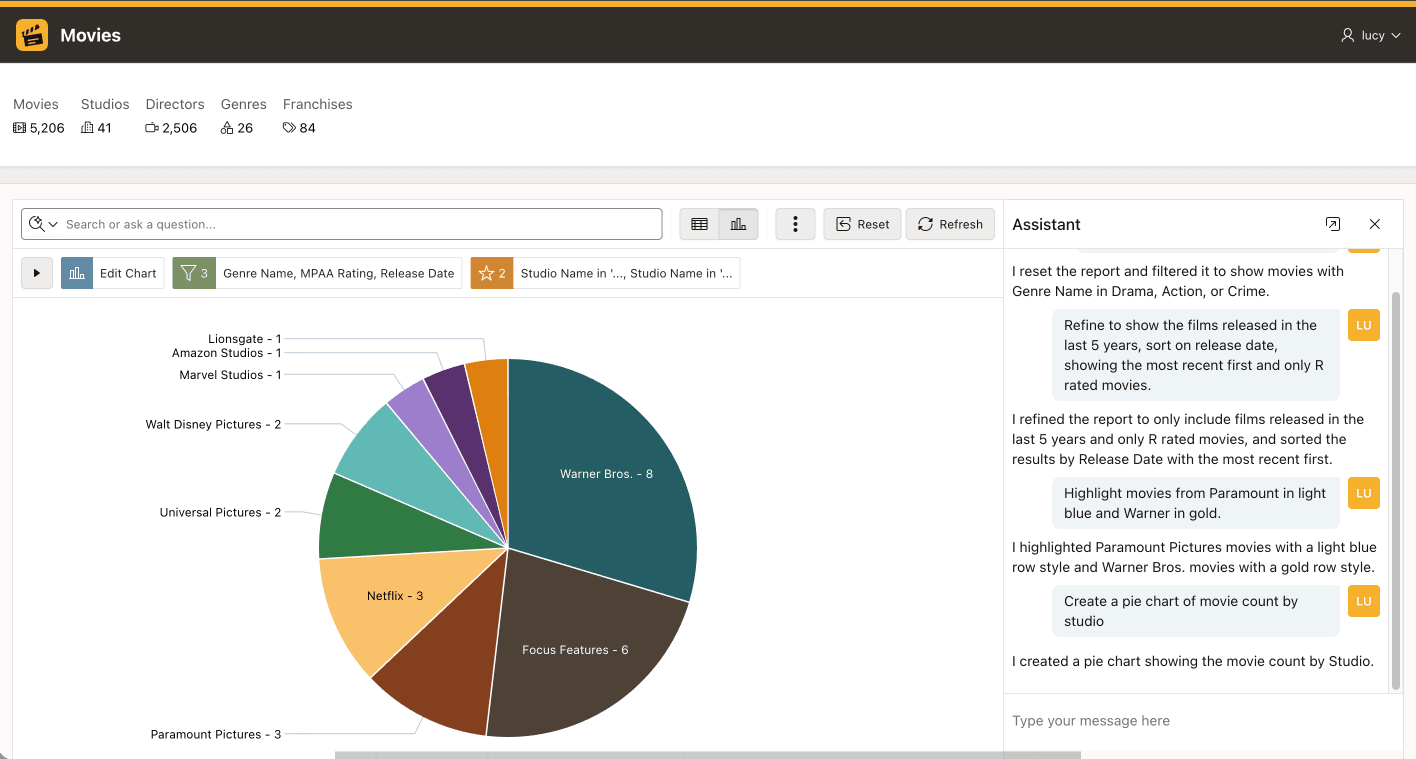Click LU avatar beside 'Highlight movies from Paramount' message
1416x759 pixels.
point(1364,493)
